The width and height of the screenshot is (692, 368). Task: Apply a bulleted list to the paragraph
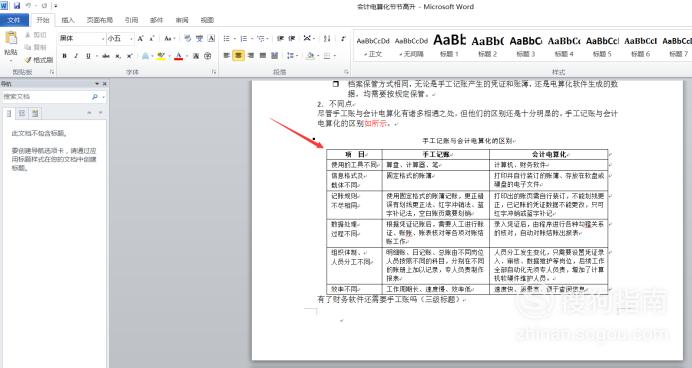227,39
